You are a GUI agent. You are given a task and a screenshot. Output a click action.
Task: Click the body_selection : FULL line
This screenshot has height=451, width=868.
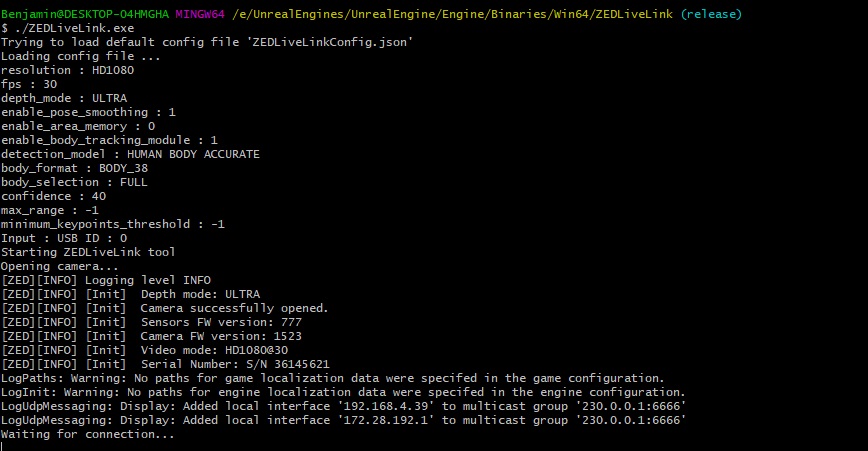pos(75,182)
